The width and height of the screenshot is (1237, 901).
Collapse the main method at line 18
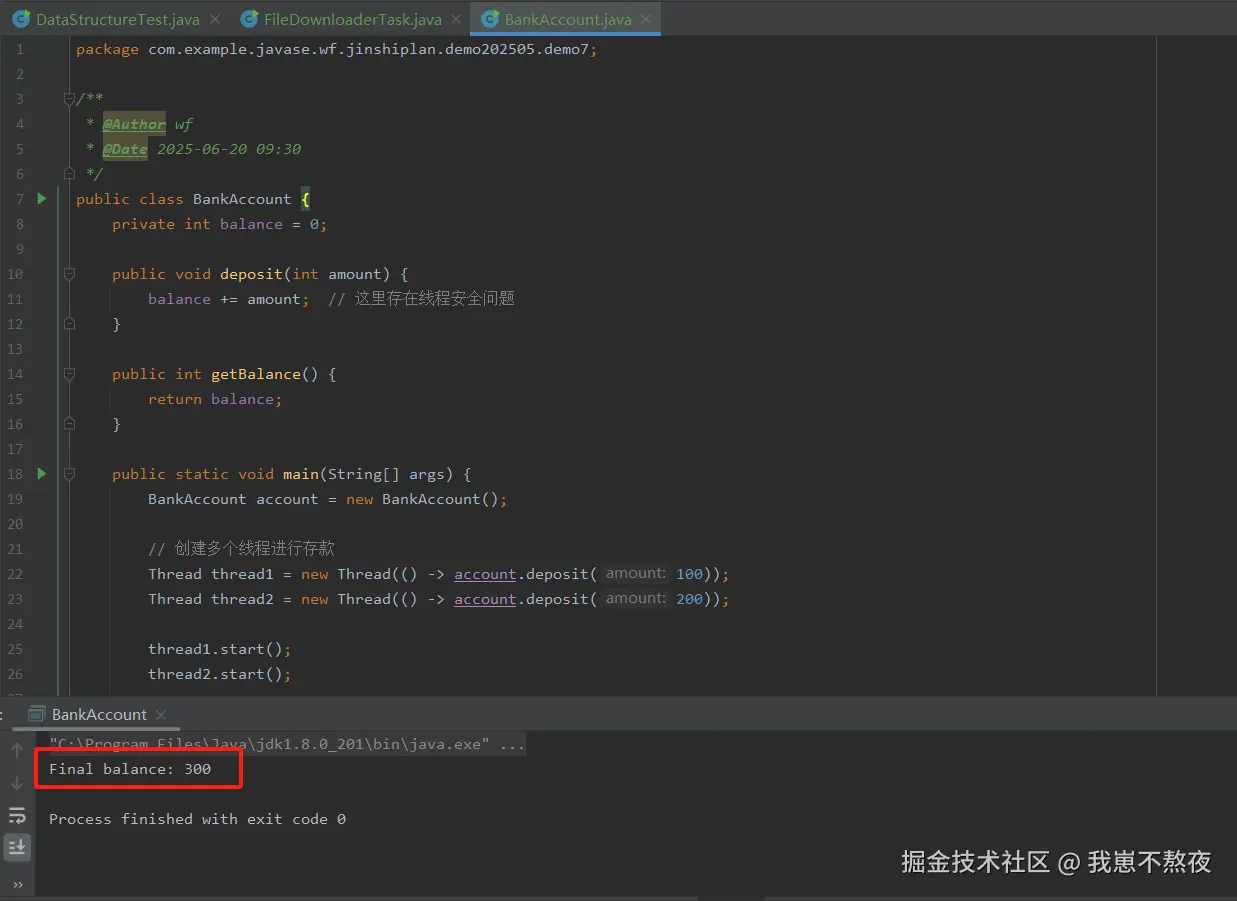(69, 473)
